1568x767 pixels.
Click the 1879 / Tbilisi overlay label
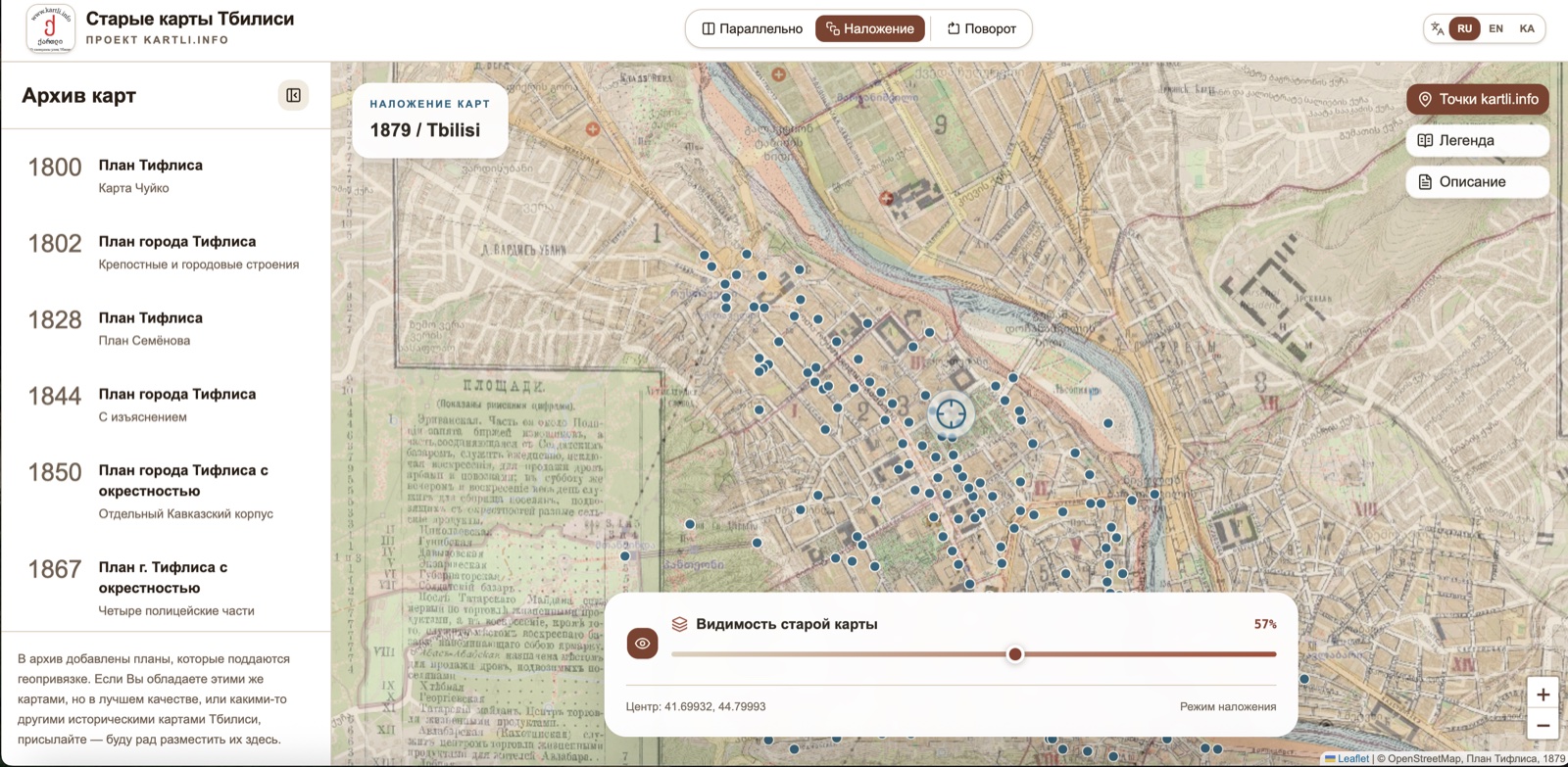pyautogui.click(x=425, y=130)
